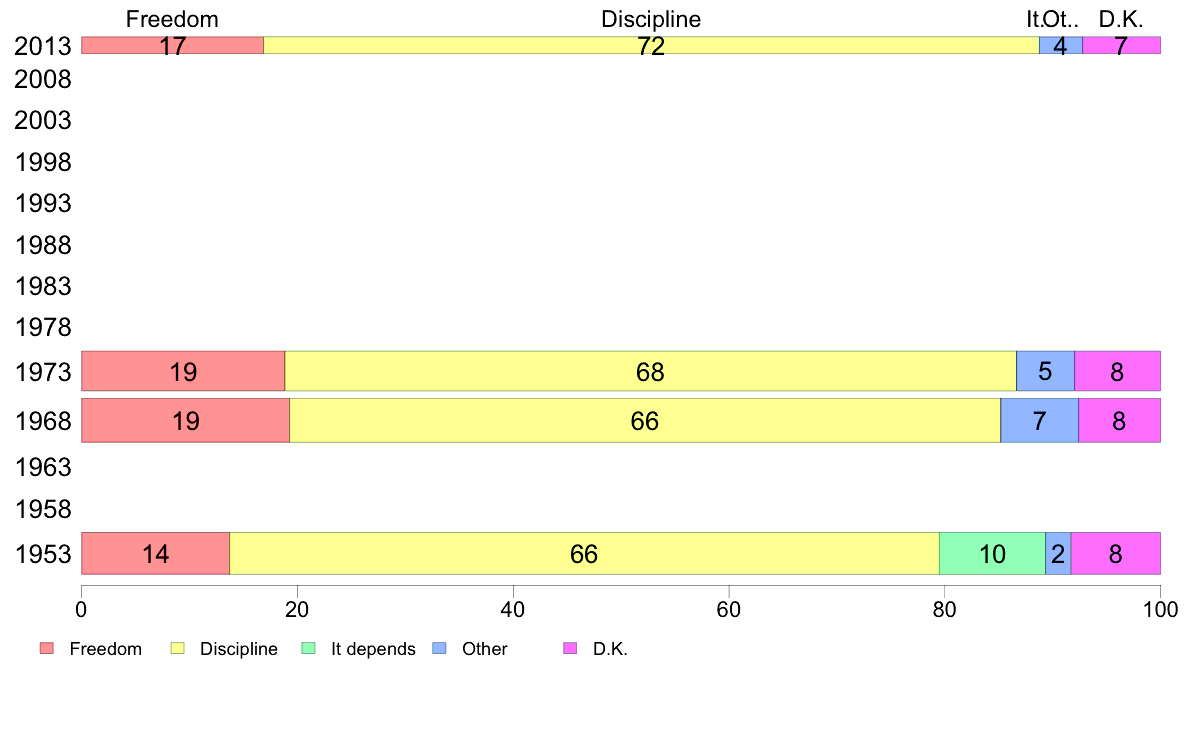The height and width of the screenshot is (736, 1188).
Task: Click the Other blue legend swatch
Action: 439,649
